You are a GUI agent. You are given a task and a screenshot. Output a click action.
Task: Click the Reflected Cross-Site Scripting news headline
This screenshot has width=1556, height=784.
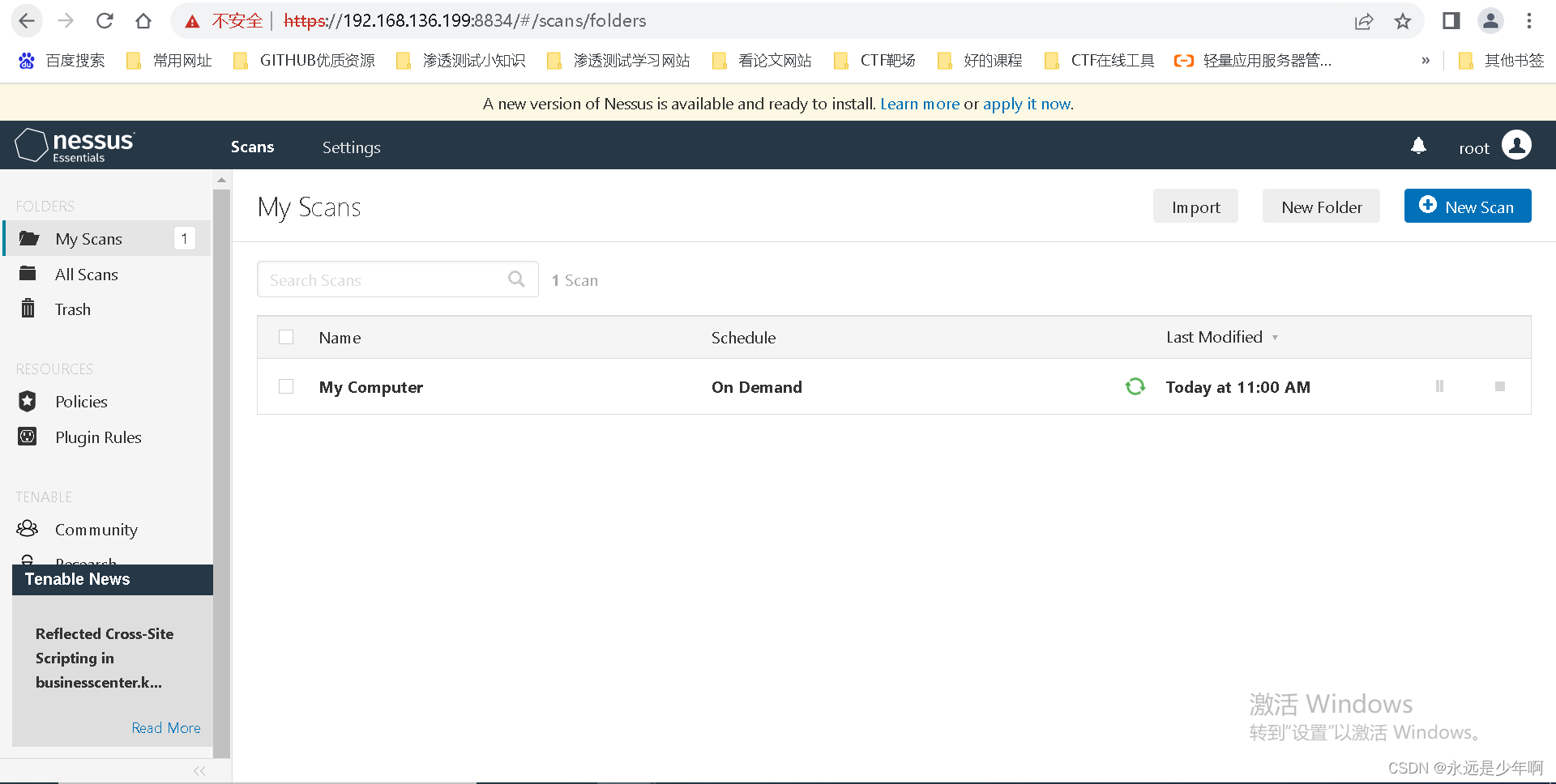coord(105,658)
